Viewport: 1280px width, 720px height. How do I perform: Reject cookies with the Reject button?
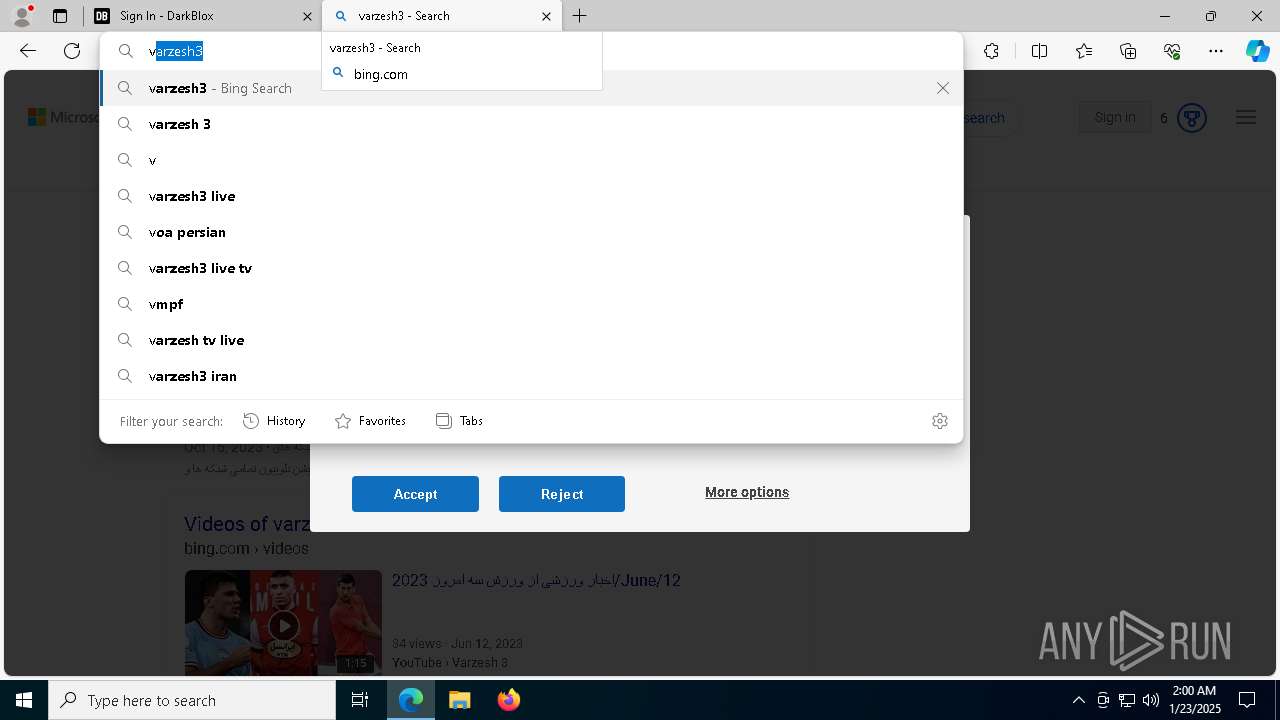[x=562, y=494]
